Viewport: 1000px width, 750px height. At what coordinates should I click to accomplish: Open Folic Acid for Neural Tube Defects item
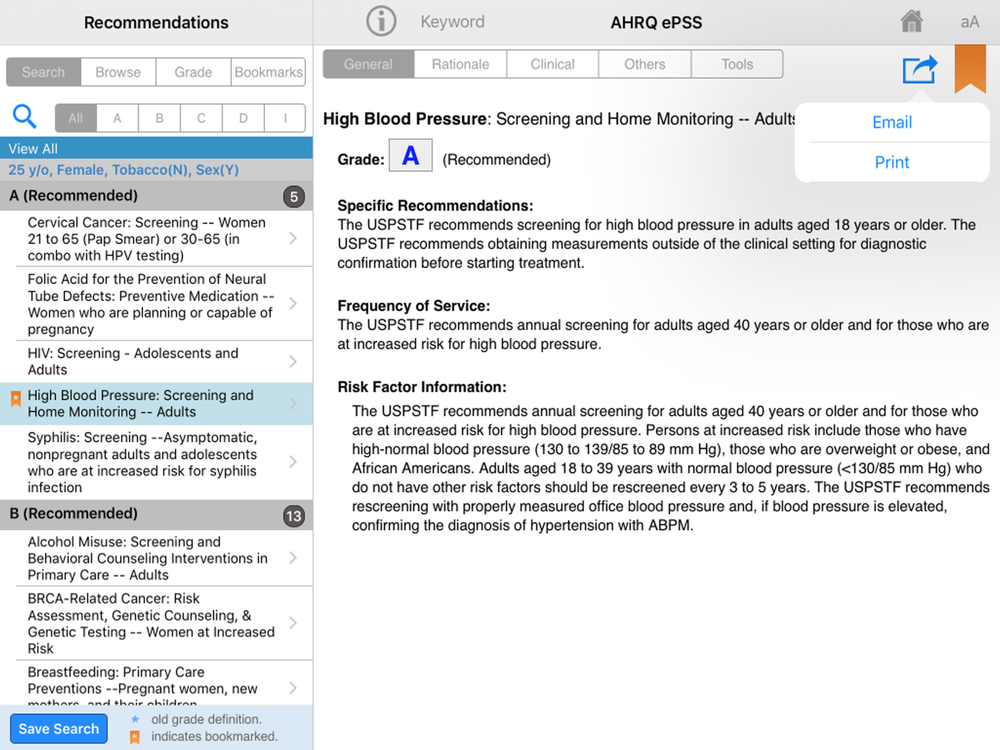pos(156,304)
